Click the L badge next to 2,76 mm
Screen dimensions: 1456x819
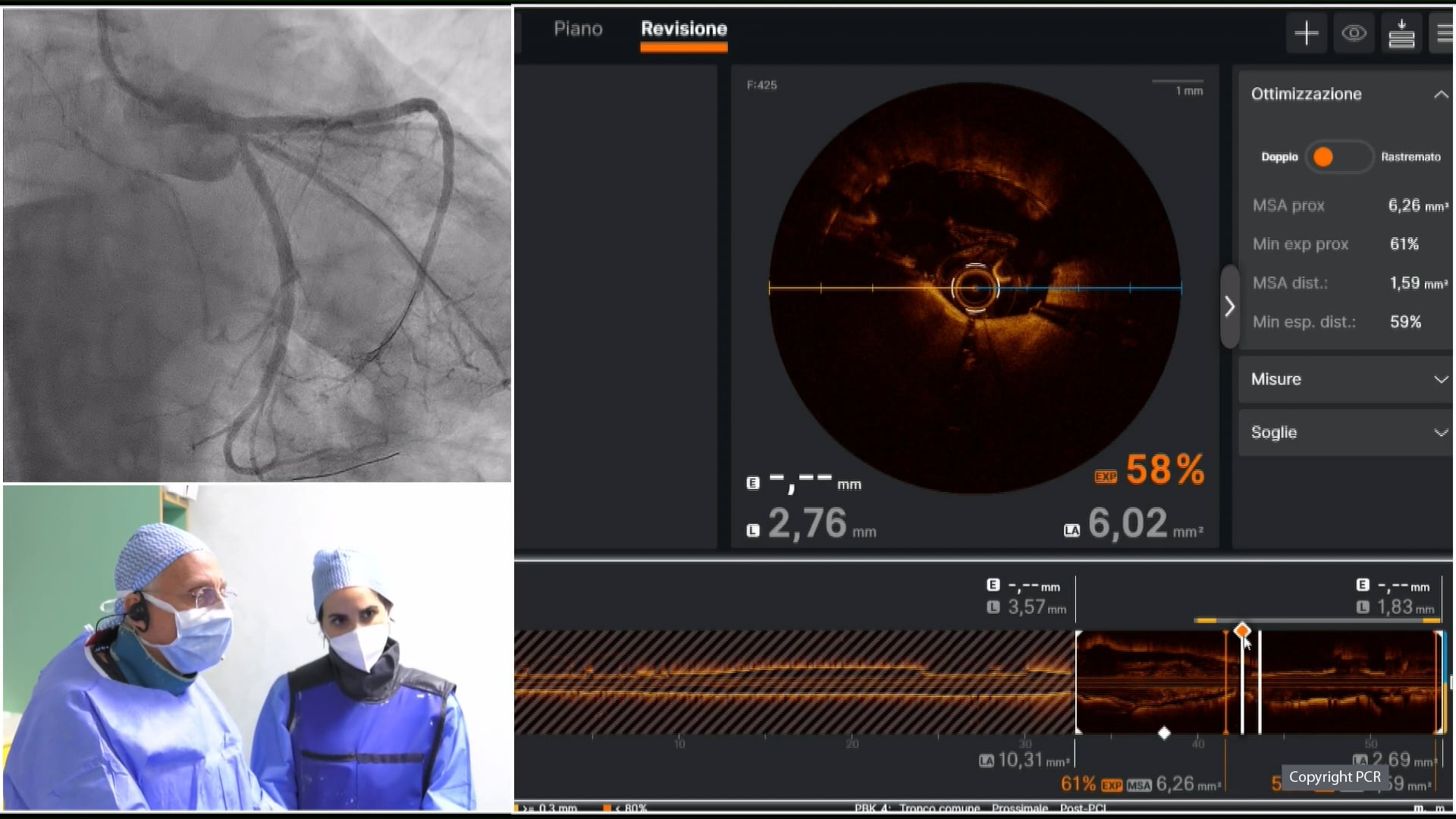click(x=753, y=529)
